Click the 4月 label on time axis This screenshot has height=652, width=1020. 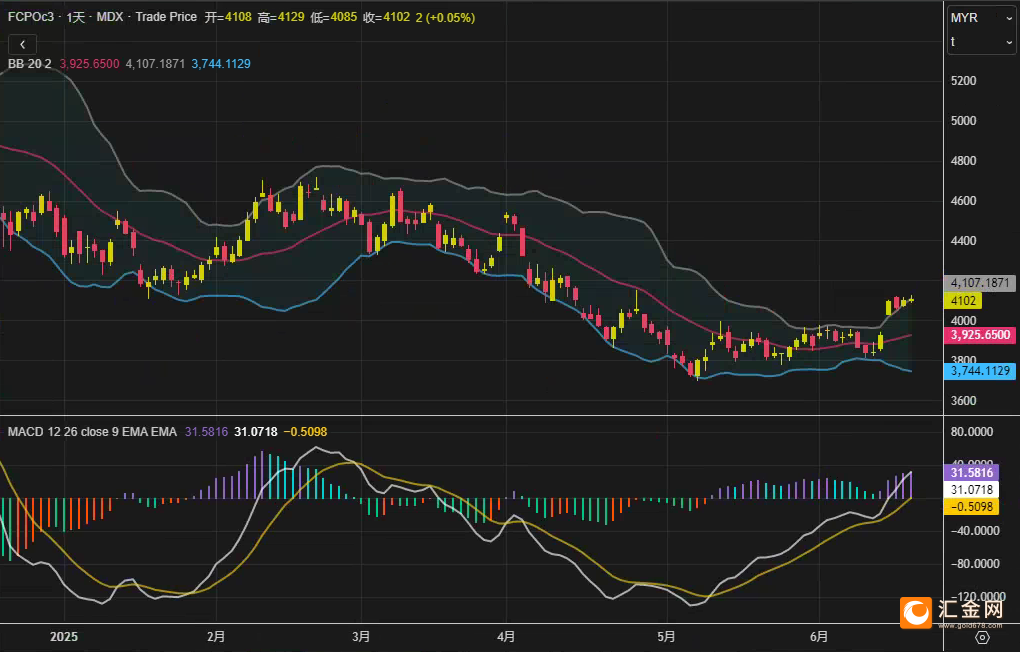[506, 636]
